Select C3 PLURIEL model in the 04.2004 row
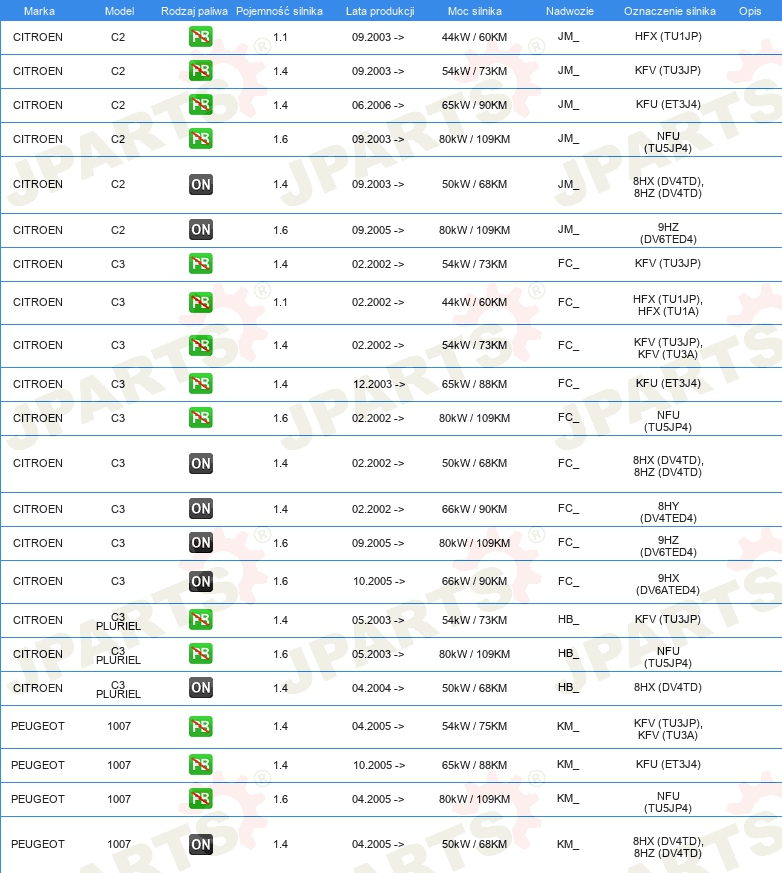 pyautogui.click(x=118, y=689)
